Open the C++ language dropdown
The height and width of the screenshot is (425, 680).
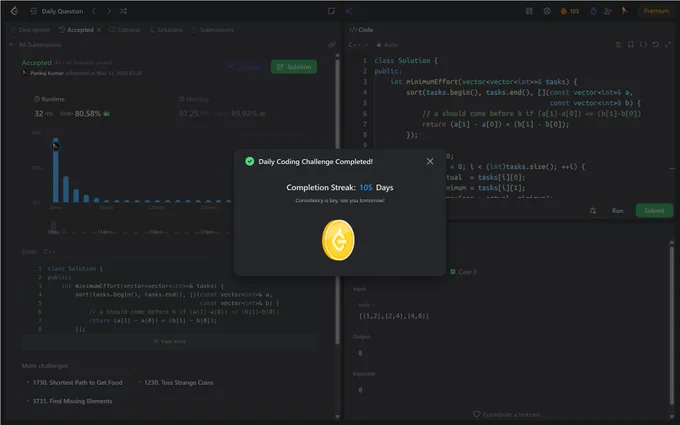pos(358,45)
